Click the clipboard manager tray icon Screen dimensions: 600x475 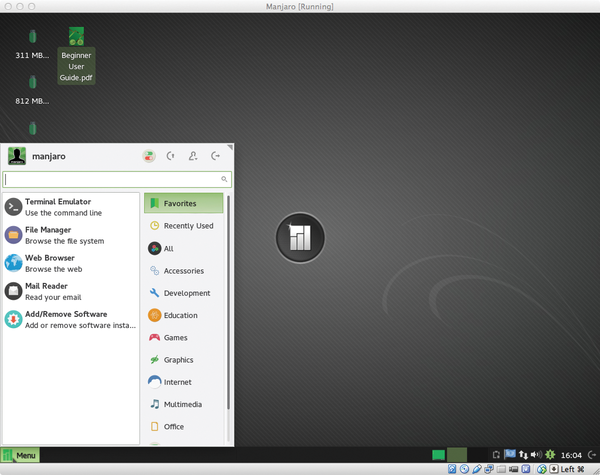click(496, 455)
